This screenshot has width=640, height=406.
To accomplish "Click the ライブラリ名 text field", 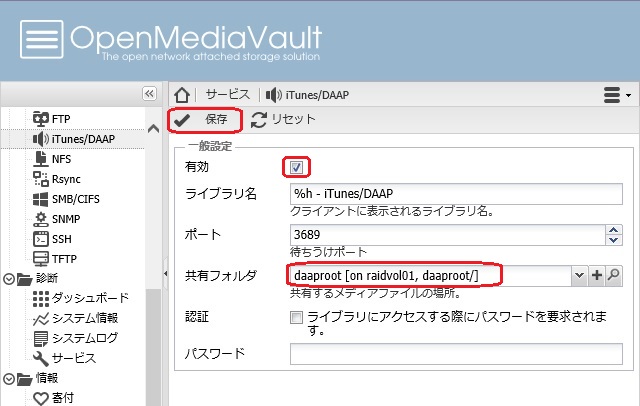I will [x=456, y=194].
